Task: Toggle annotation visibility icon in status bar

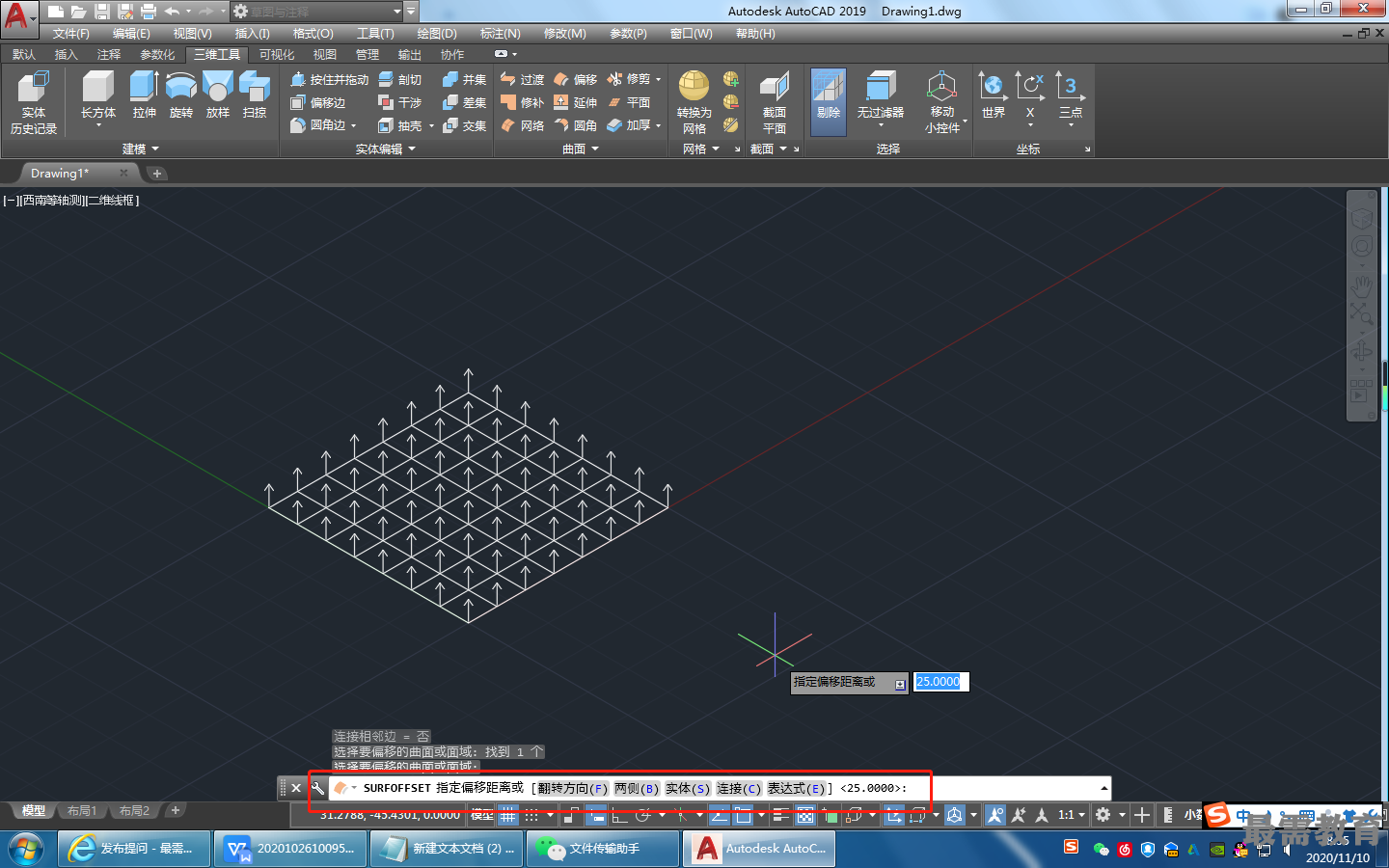Action: 994,815
